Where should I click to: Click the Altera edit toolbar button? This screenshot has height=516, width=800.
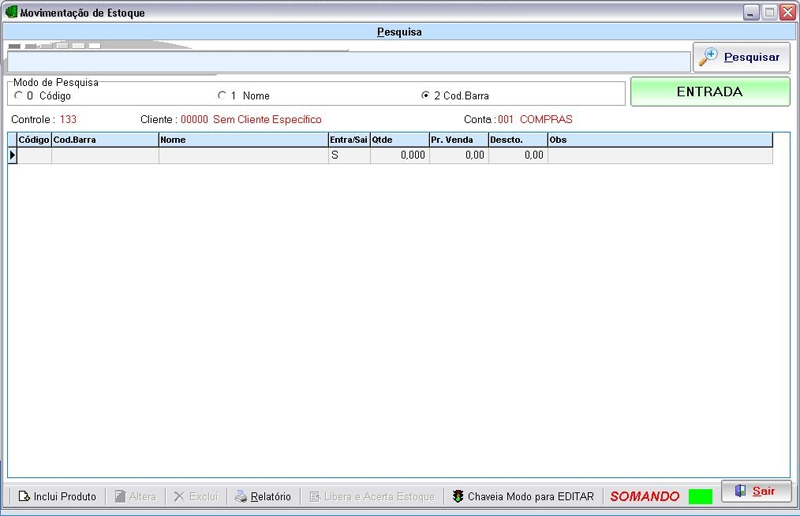(135, 496)
